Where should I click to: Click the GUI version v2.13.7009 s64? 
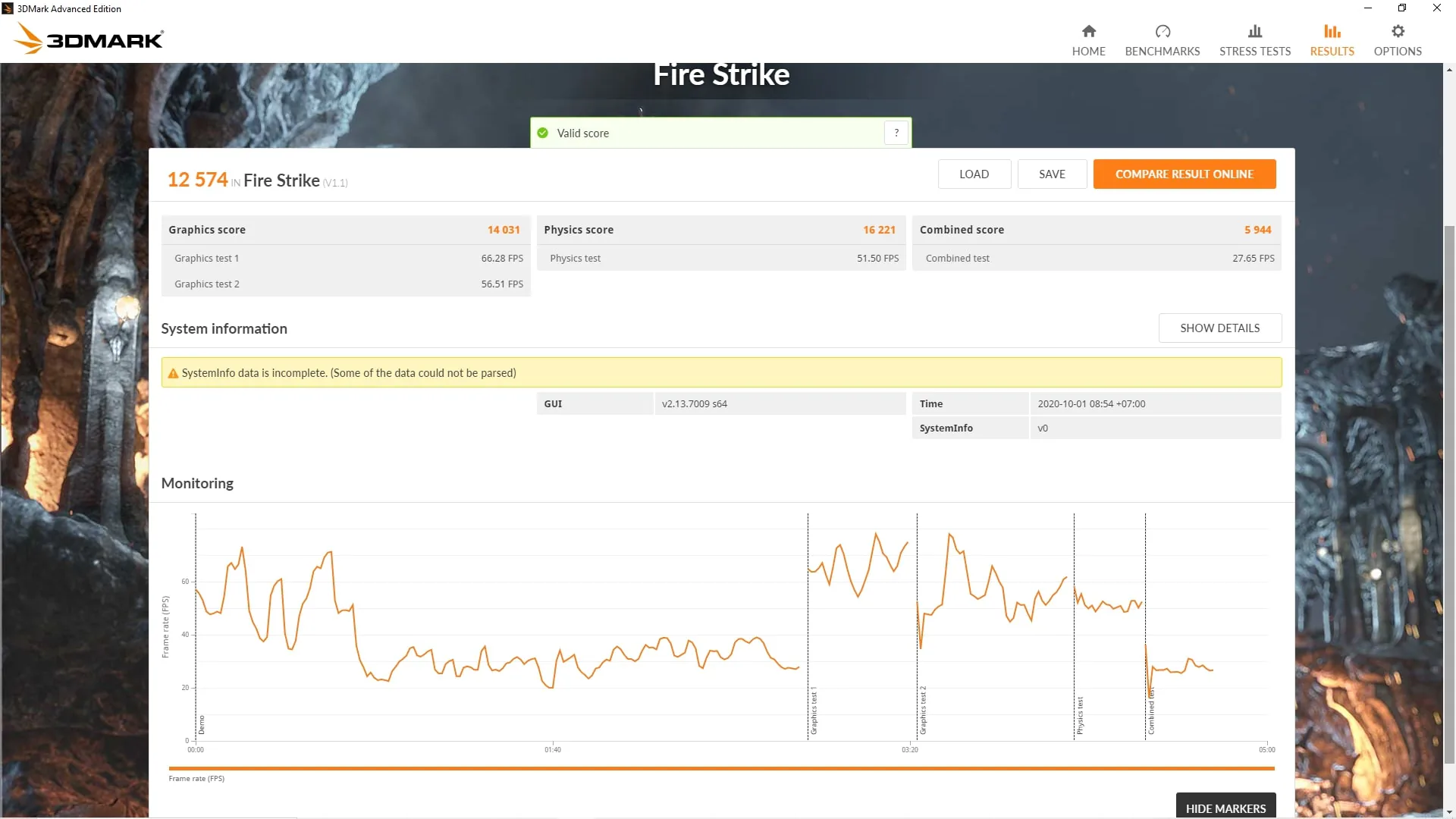[694, 403]
